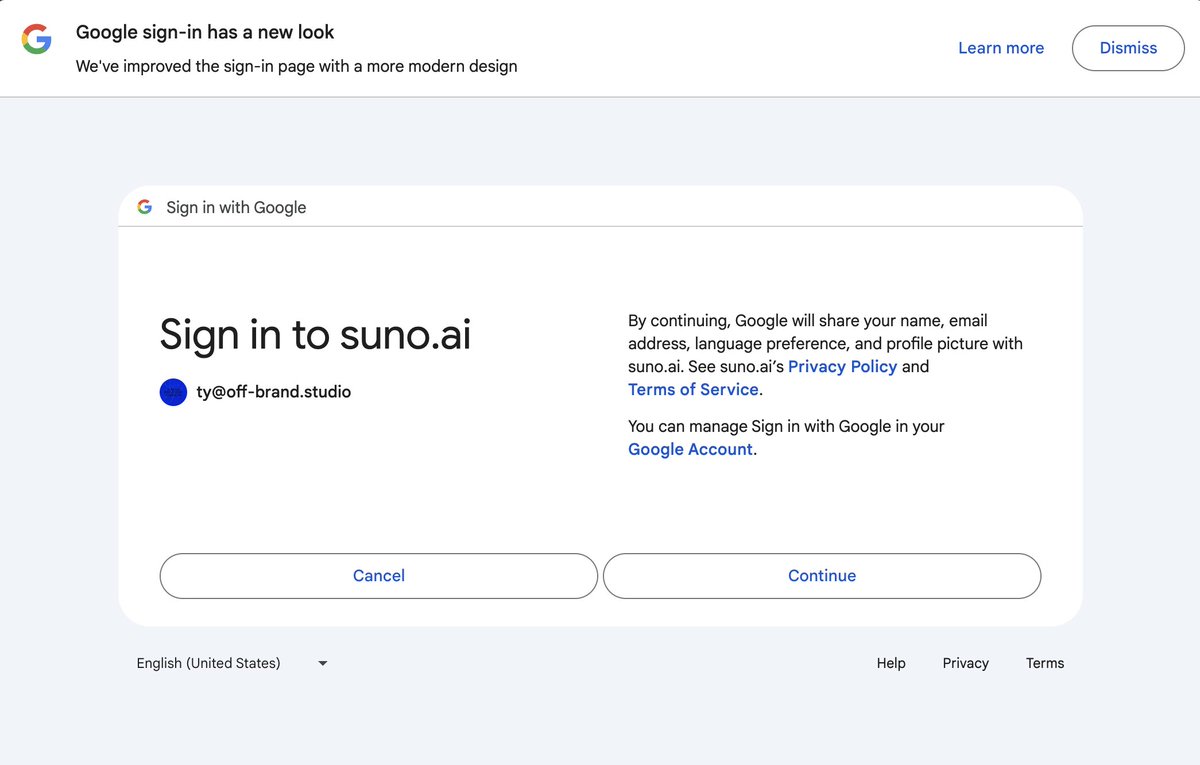Click the "Sign in with Google" header text
Viewport: 1200px width, 765px height.
236,207
